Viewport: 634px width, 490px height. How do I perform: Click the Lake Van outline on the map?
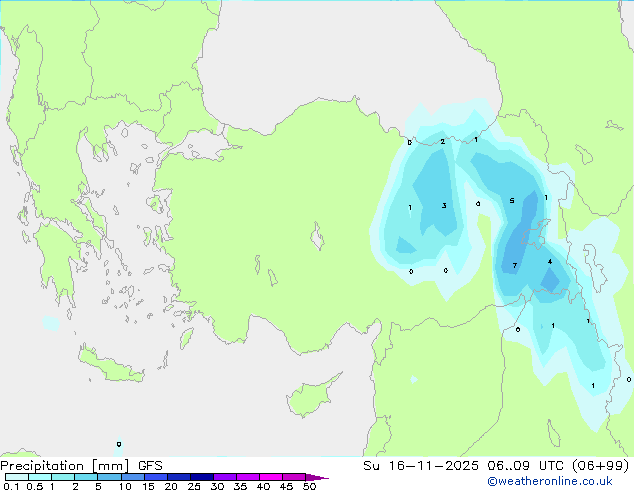(537, 235)
